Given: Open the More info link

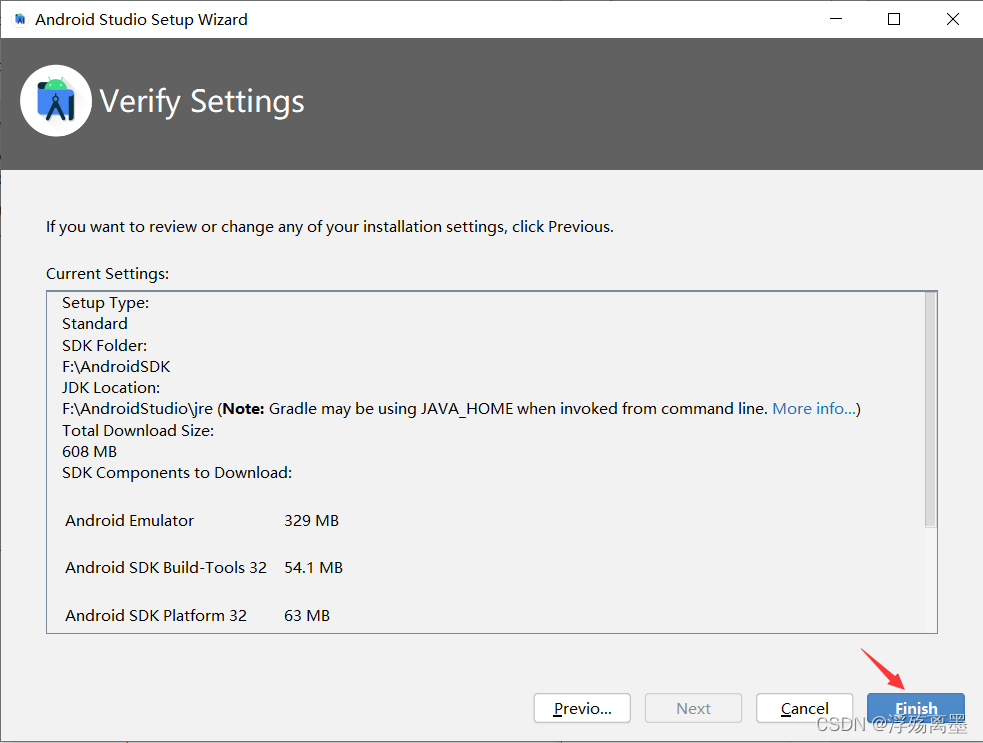Looking at the screenshot, I should coord(814,409).
